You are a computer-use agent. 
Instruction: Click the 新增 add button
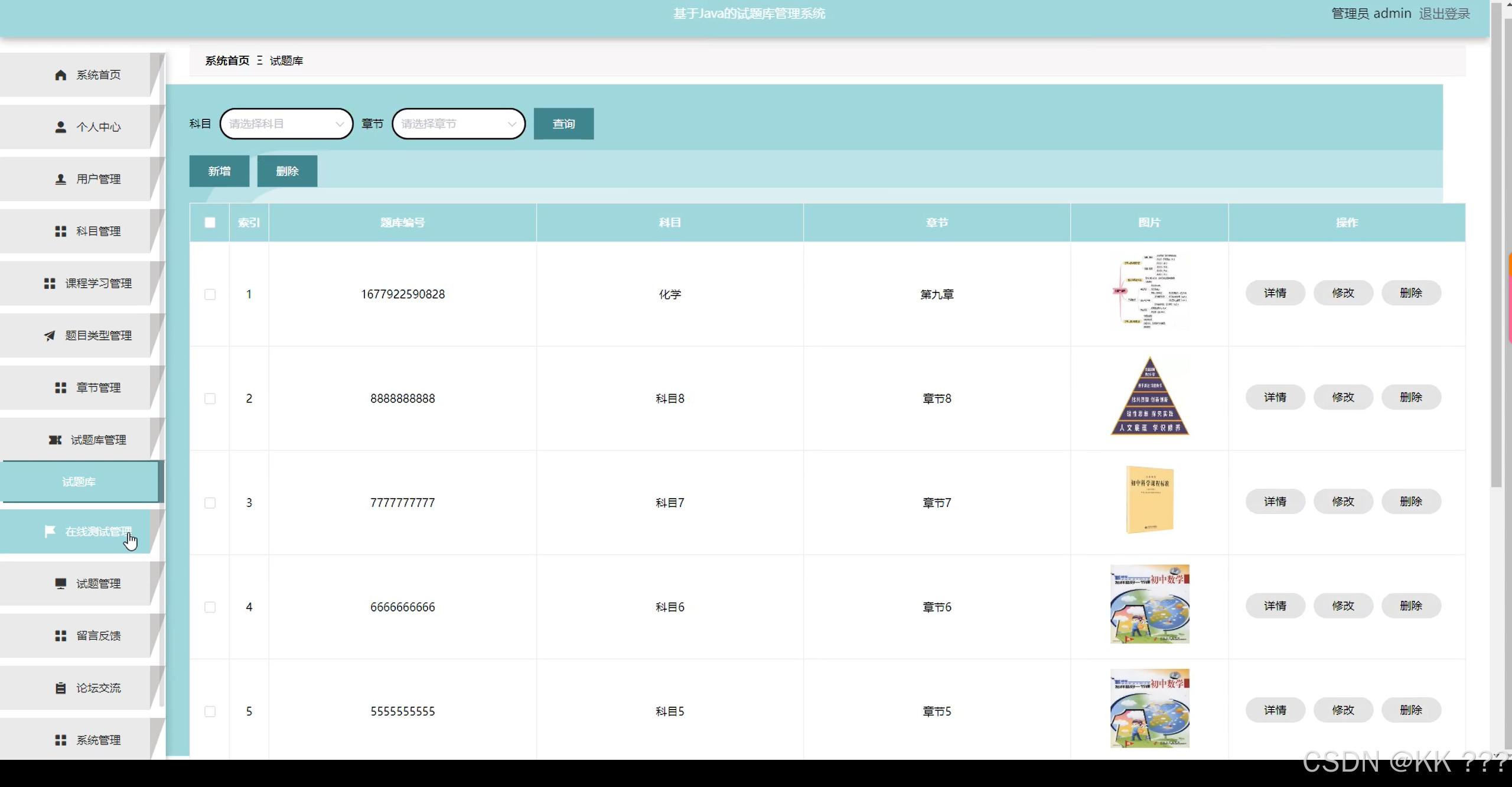[219, 171]
